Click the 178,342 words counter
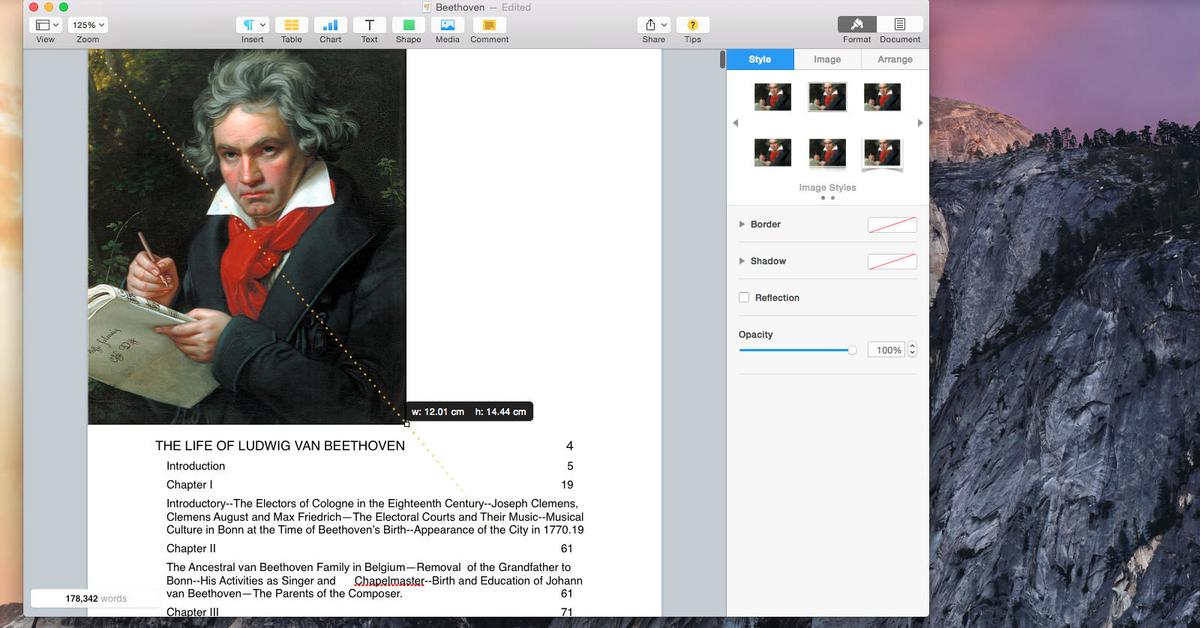This screenshot has width=1200, height=628. pyautogui.click(x=96, y=599)
